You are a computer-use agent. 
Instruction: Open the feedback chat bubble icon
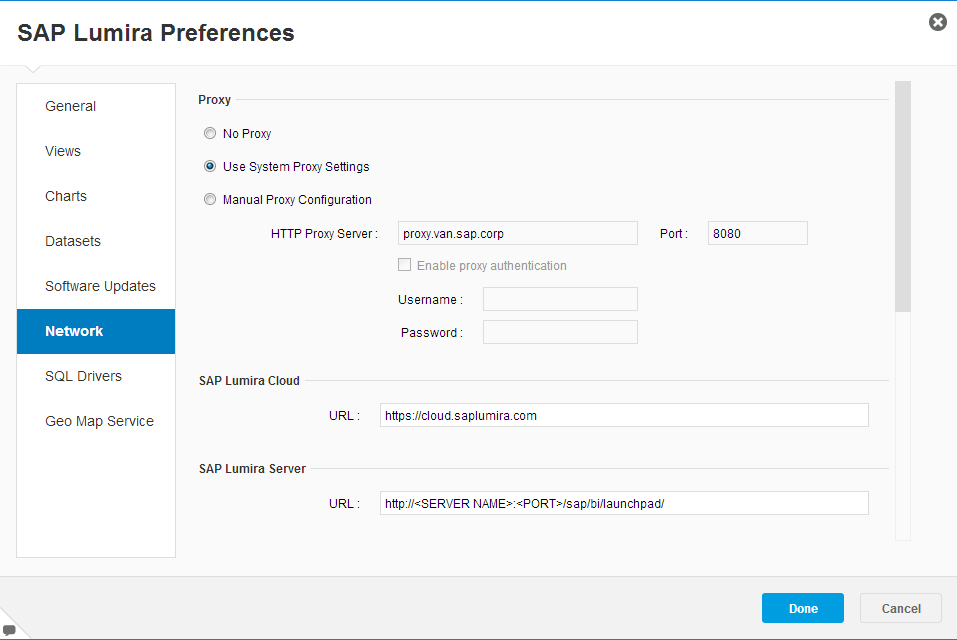(x=9, y=630)
